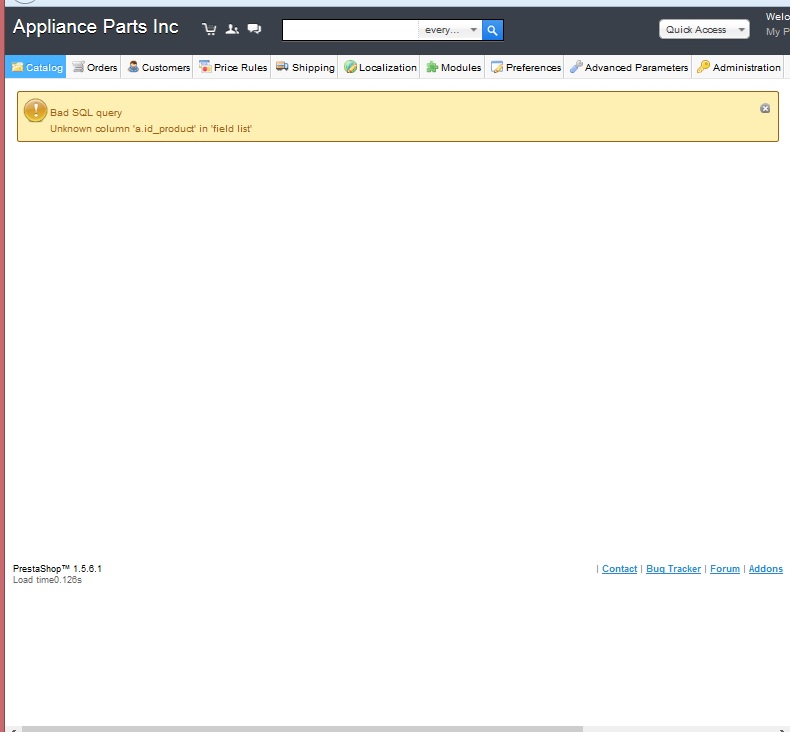The height and width of the screenshot is (732, 790).
Task: Open the Advanced Parameters tab
Action: coord(629,67)
